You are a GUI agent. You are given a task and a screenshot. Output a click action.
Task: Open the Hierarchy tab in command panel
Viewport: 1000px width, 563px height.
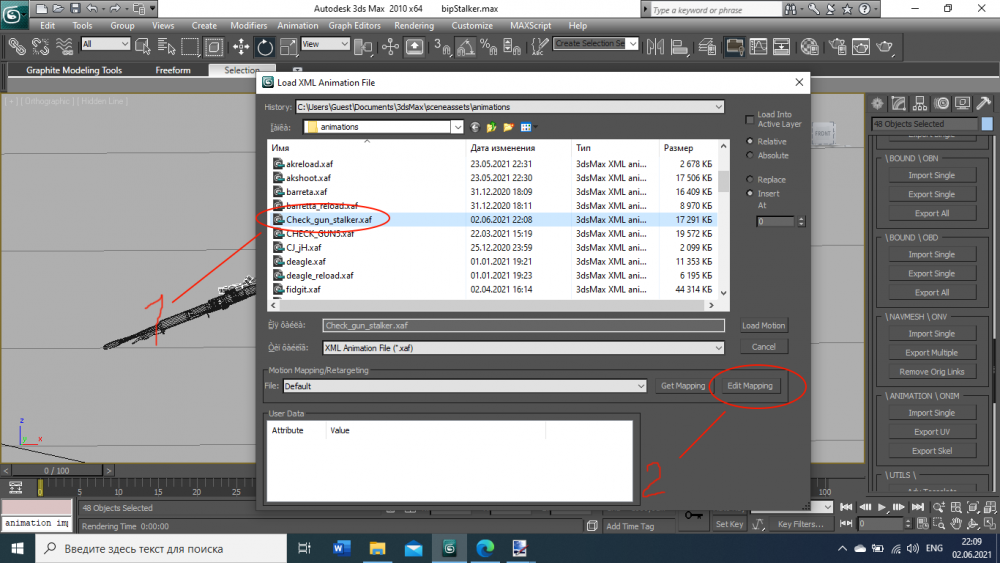coord(920,103)
